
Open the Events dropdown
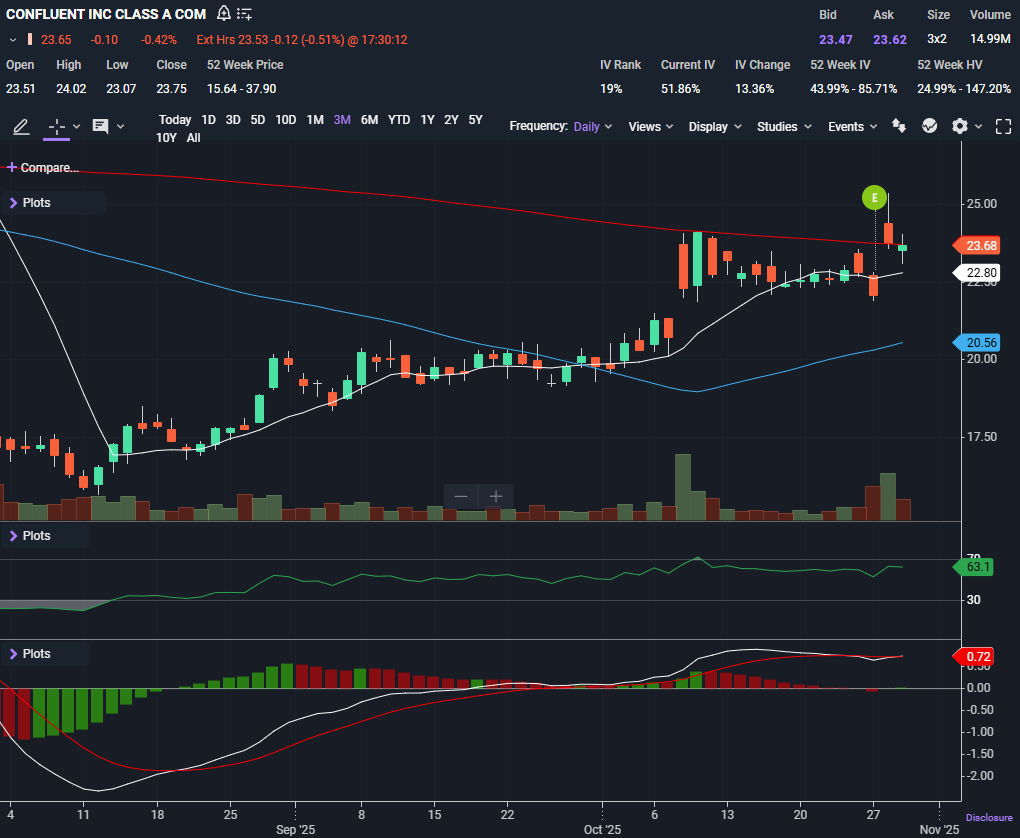click(852, 126)
